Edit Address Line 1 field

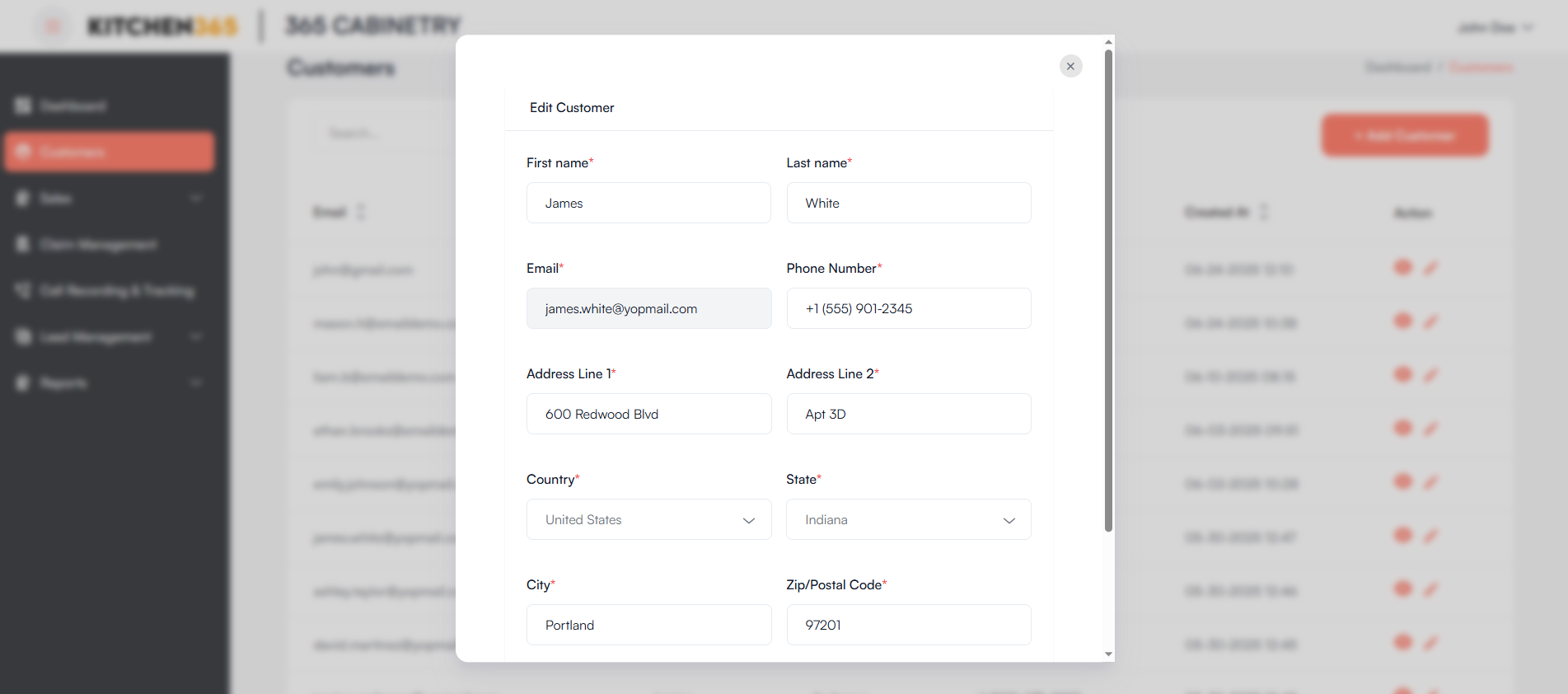(x=648, y=414)
